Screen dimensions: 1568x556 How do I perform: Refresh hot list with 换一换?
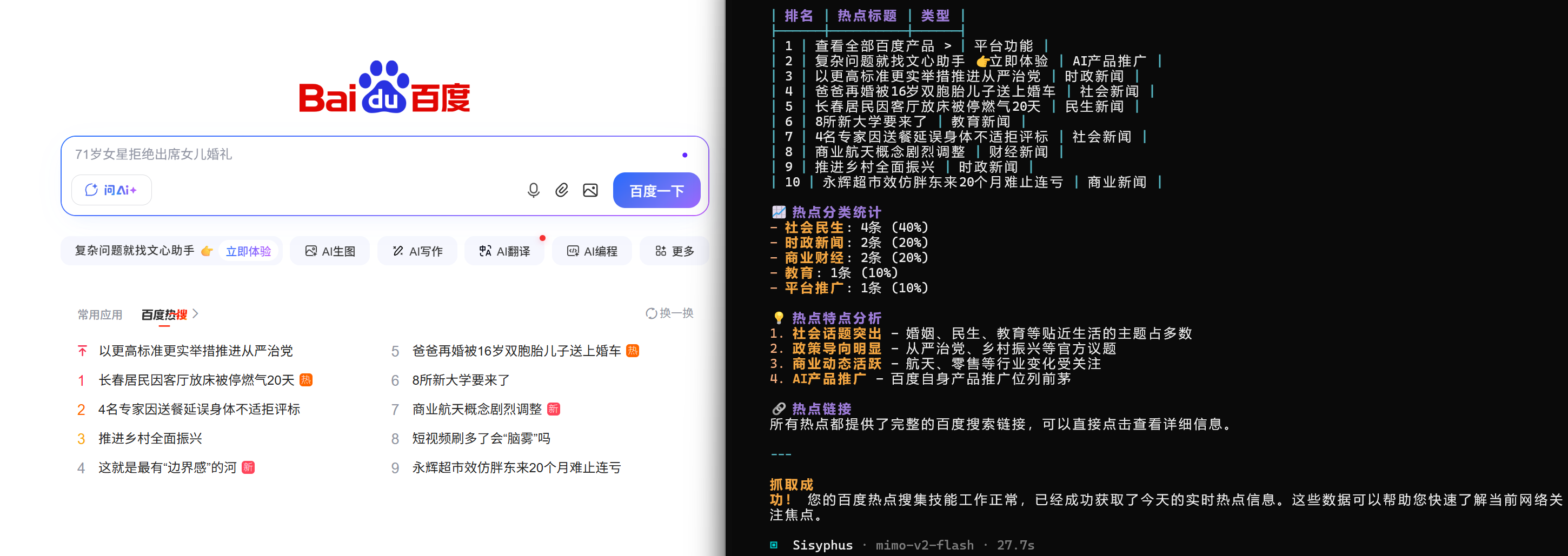669,313
